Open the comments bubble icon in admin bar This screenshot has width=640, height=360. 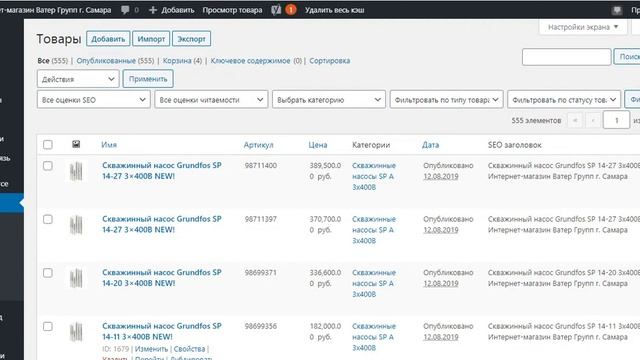pos(125,10)
